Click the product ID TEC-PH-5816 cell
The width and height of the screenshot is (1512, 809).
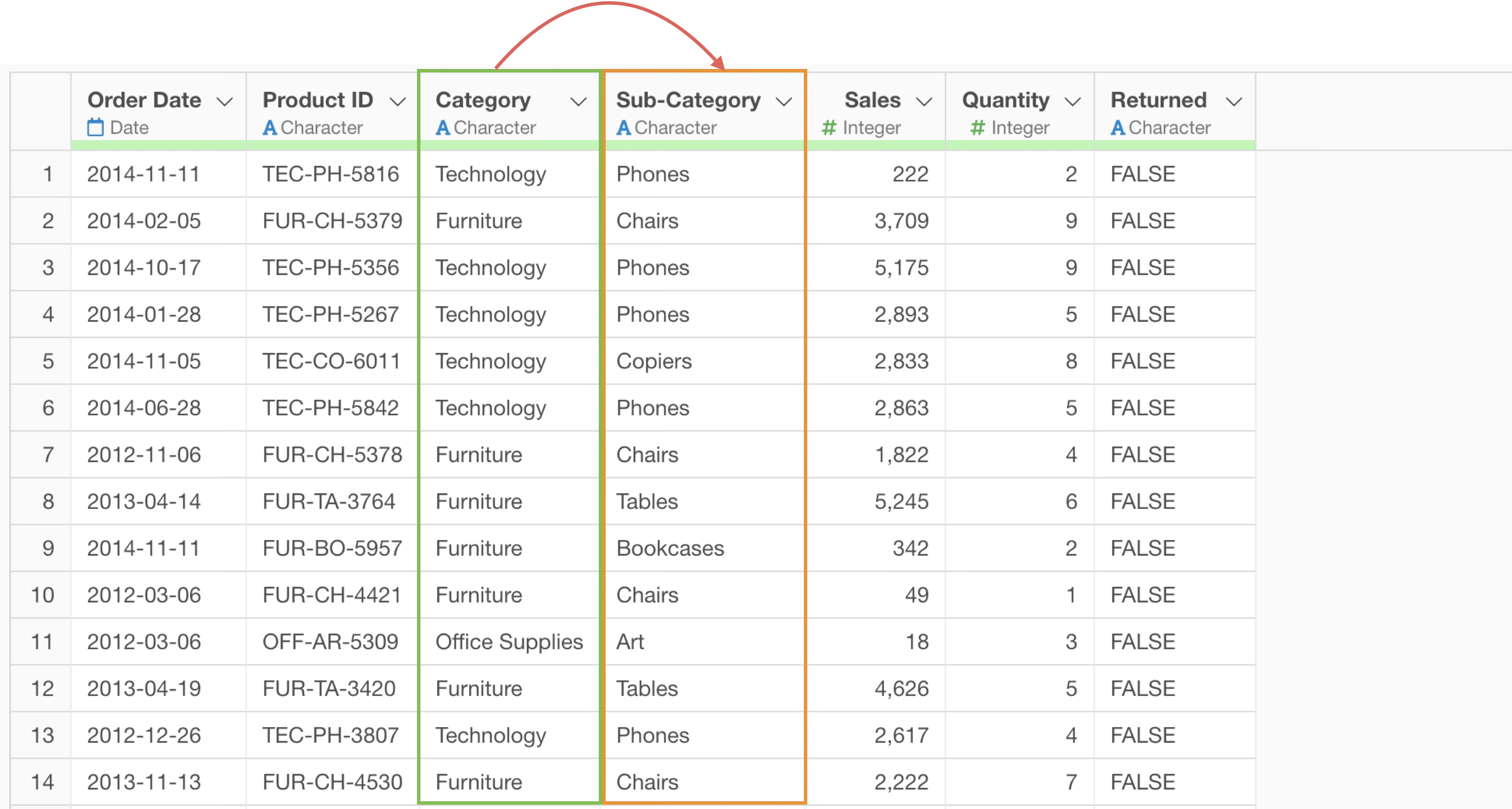pos(332,174)
